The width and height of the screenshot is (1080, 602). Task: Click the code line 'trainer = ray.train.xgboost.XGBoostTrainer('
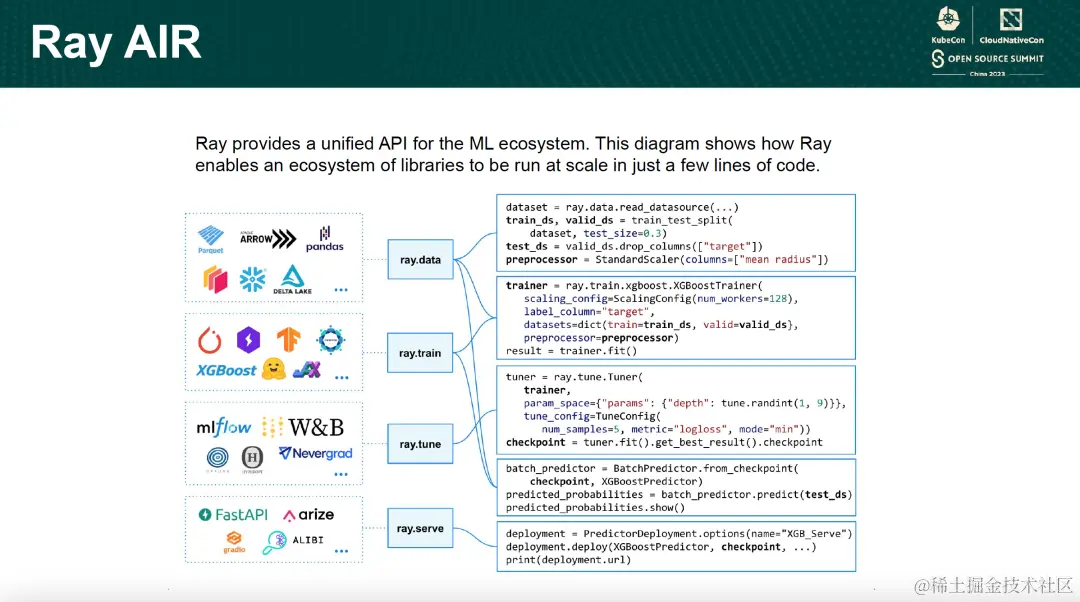634,285
